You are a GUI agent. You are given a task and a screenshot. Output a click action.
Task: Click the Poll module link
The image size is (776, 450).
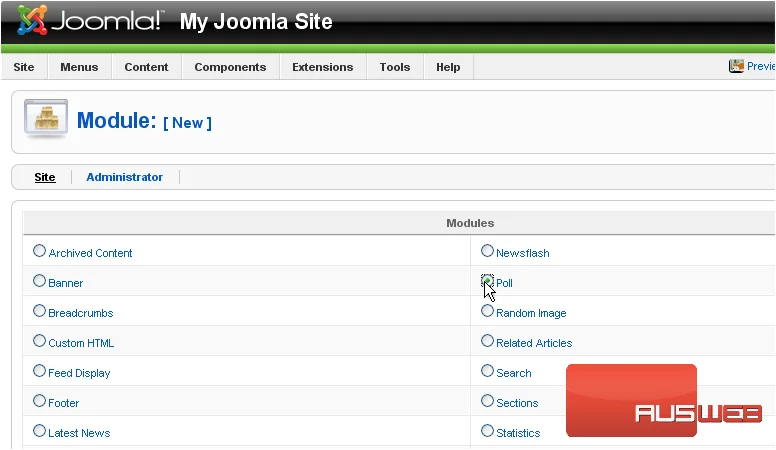click(504, 283)
